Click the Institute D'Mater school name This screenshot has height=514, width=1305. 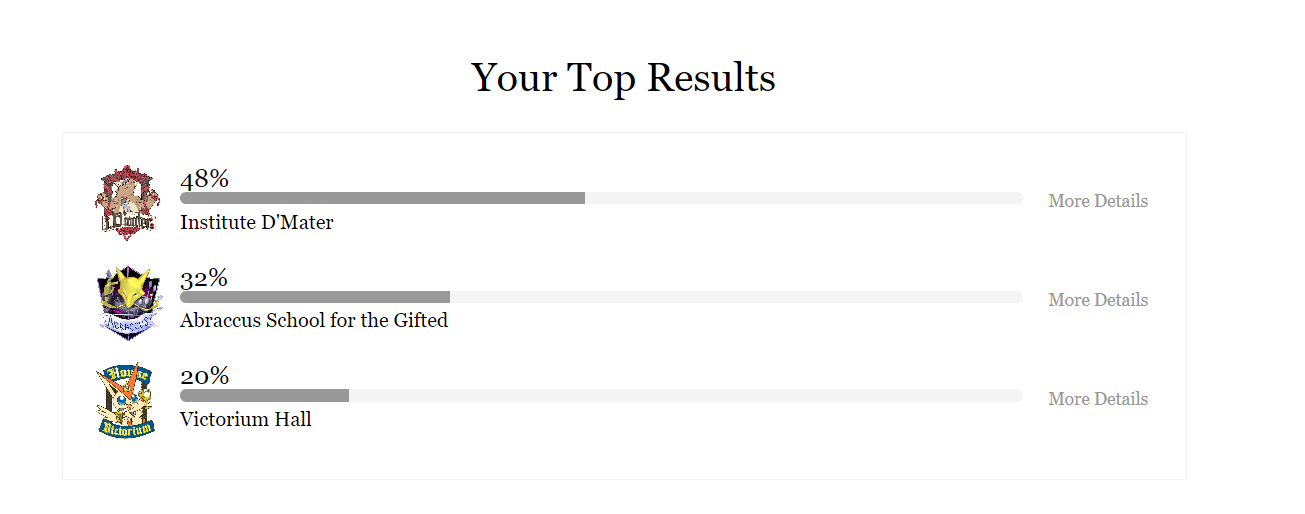coord(256,222)
